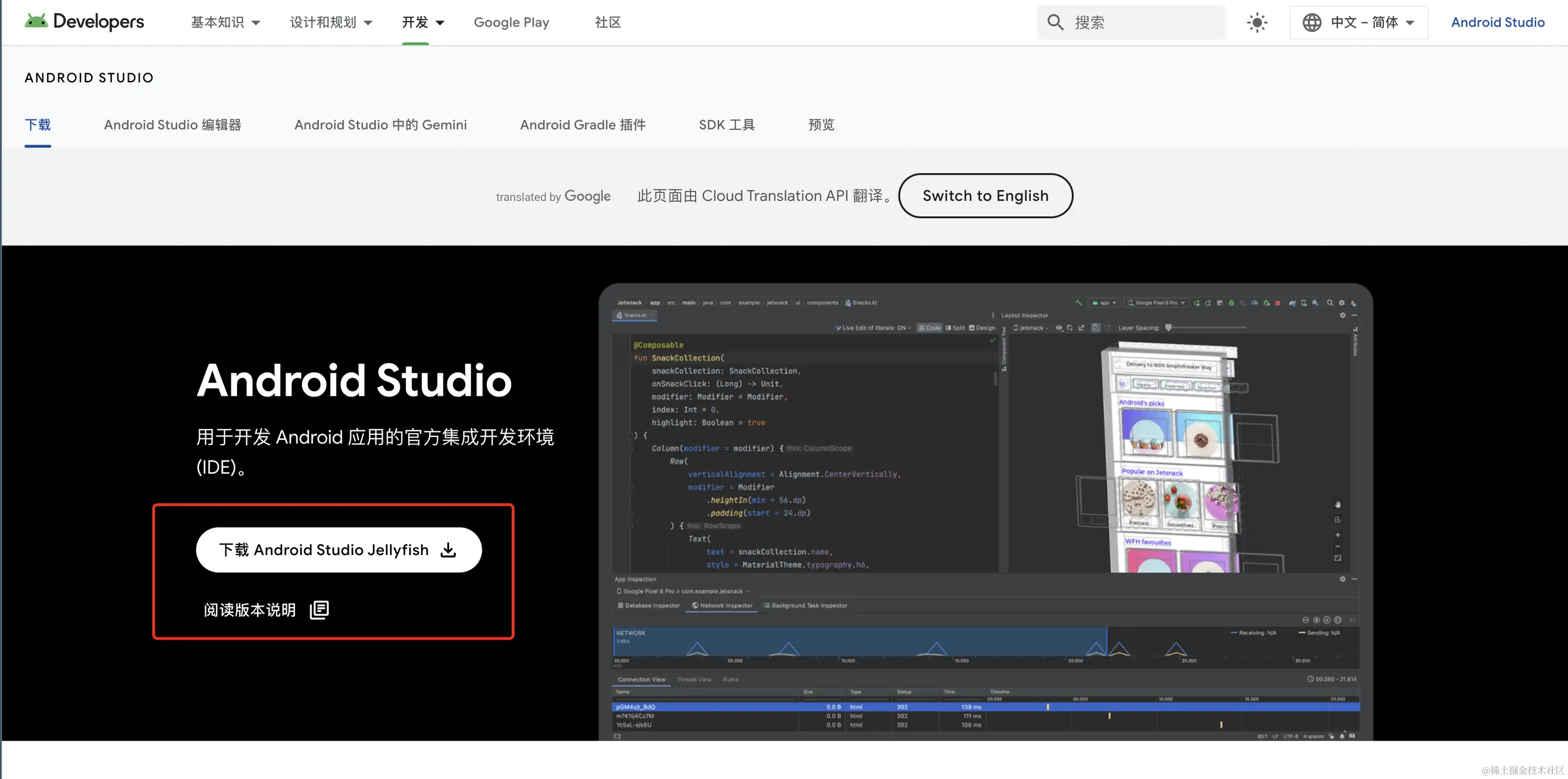Go to the 社区 menu item
This screenshot has width=1568, height=779.
click(608, 22)
